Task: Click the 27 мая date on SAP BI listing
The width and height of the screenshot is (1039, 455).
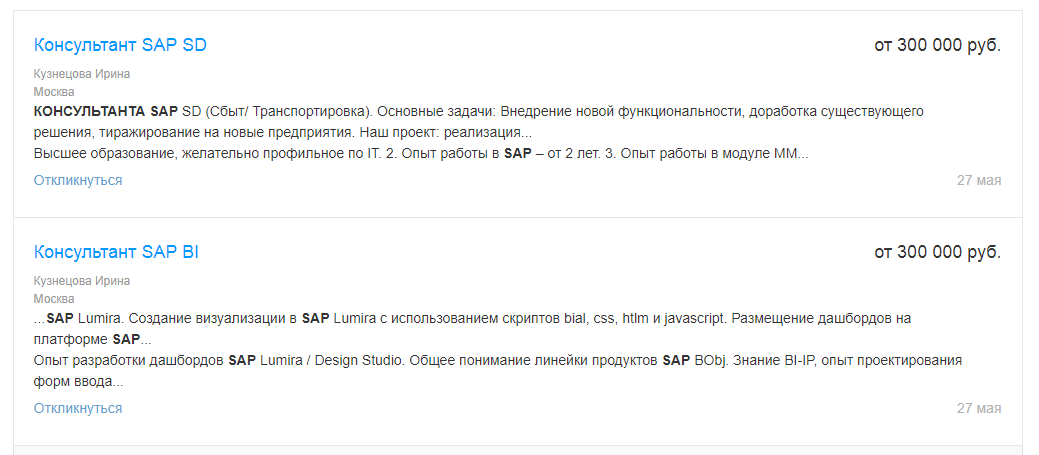Action: 978,408
